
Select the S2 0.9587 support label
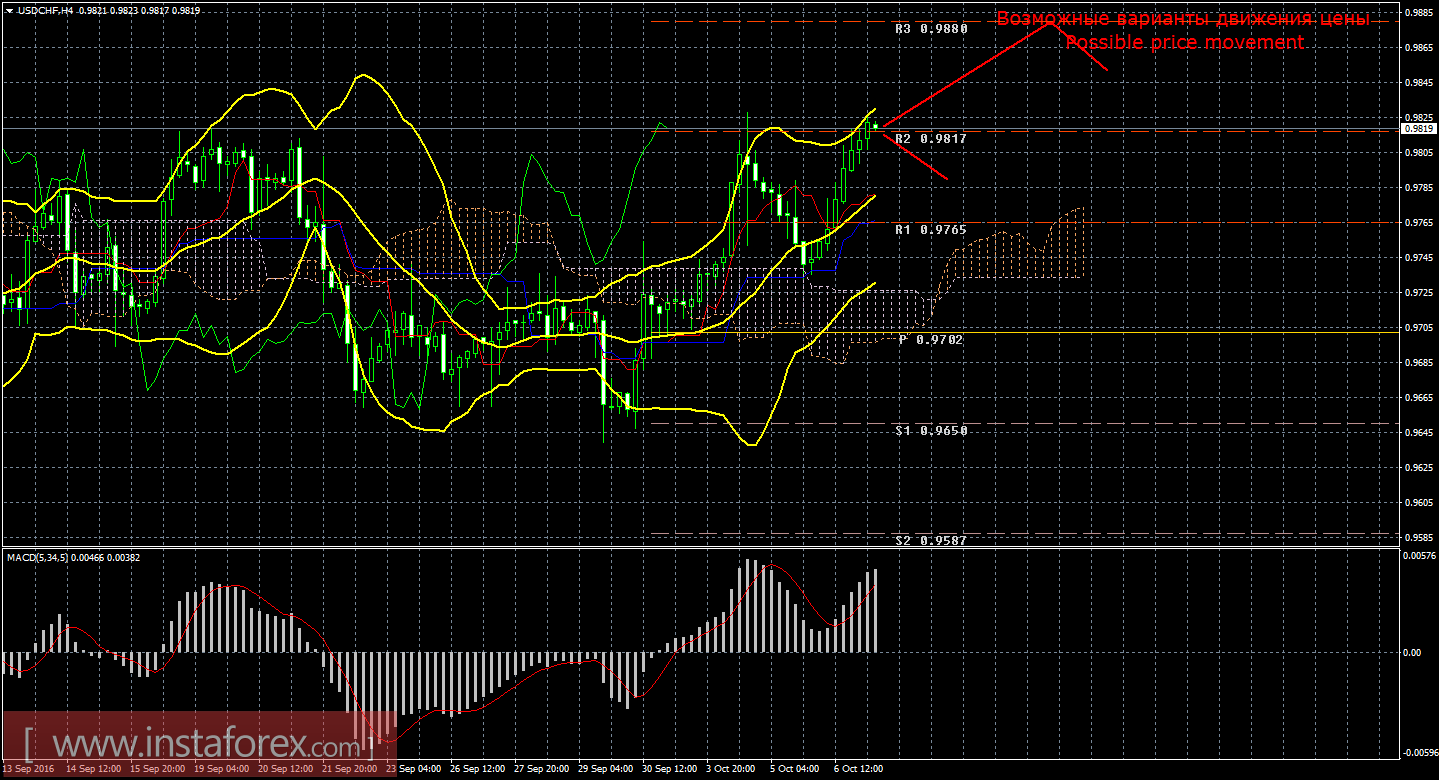coord(930,540)
